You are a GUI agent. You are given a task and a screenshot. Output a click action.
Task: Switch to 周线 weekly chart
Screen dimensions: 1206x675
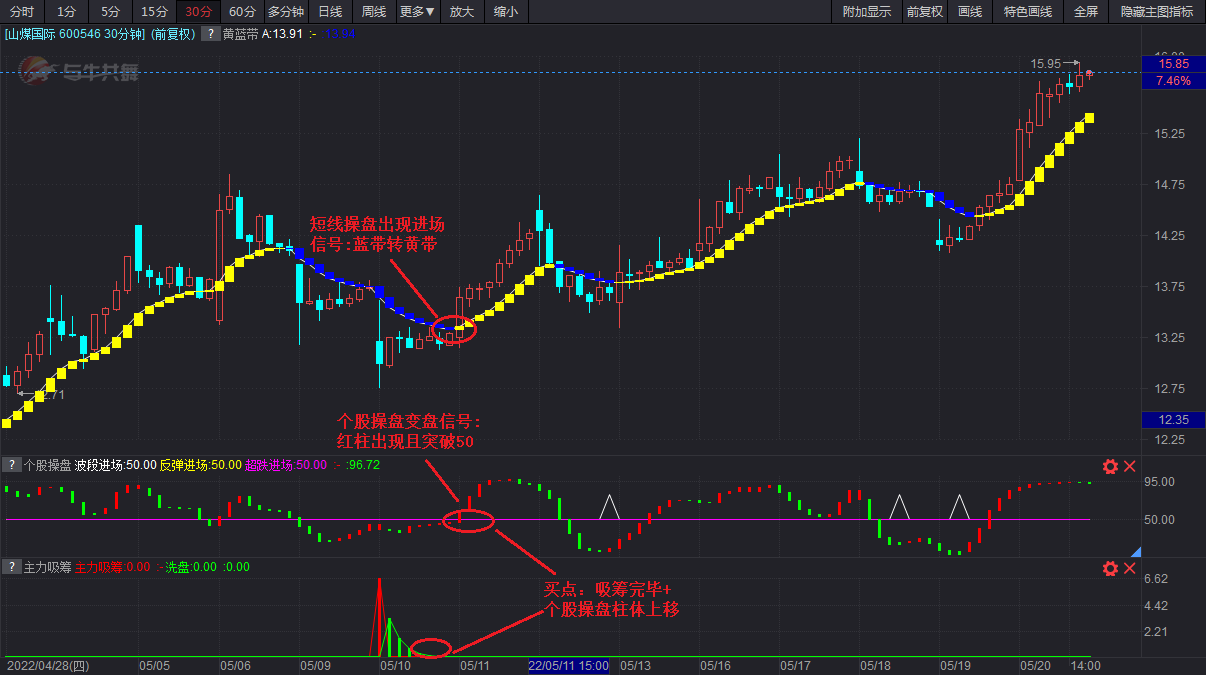coord(373,12)
